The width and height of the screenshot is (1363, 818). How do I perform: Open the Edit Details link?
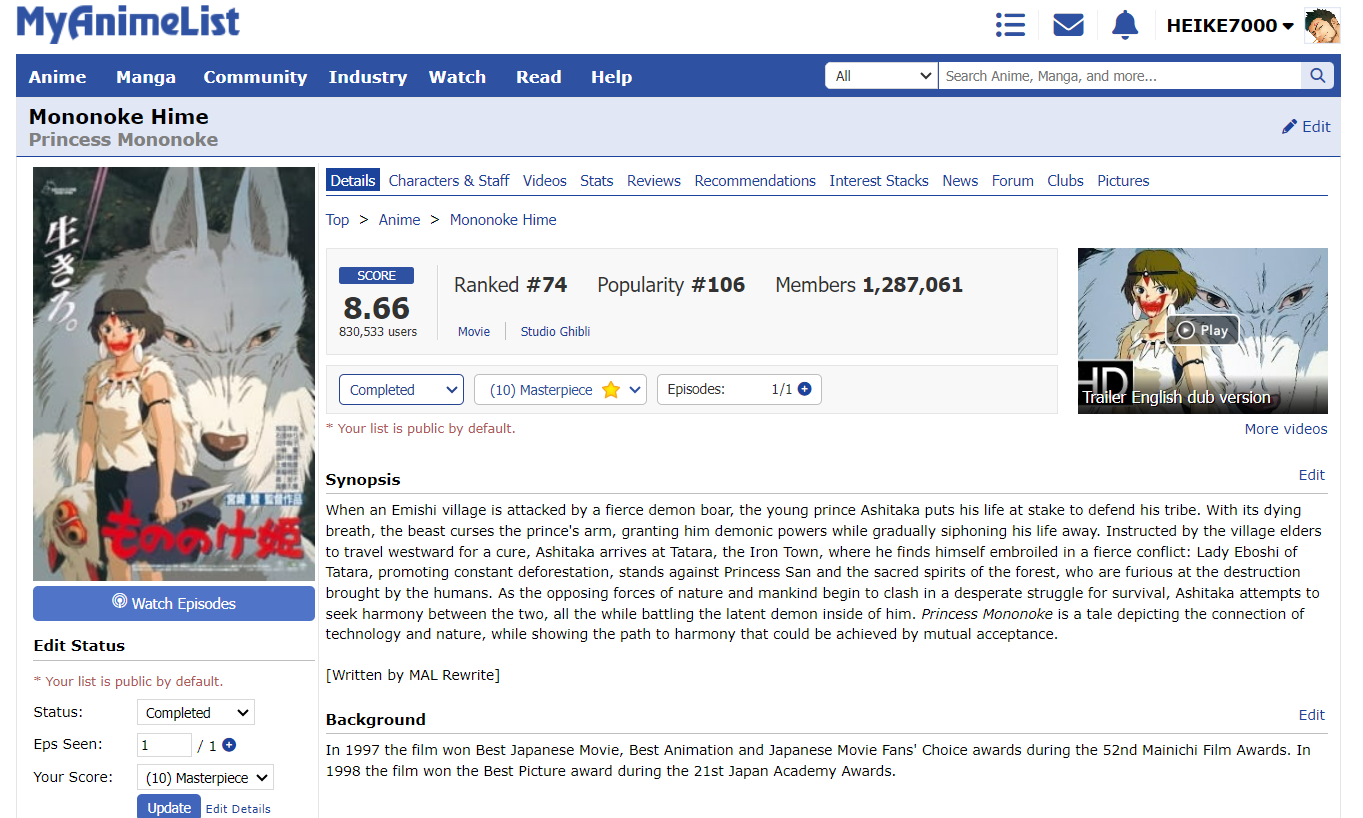point(238,809)
